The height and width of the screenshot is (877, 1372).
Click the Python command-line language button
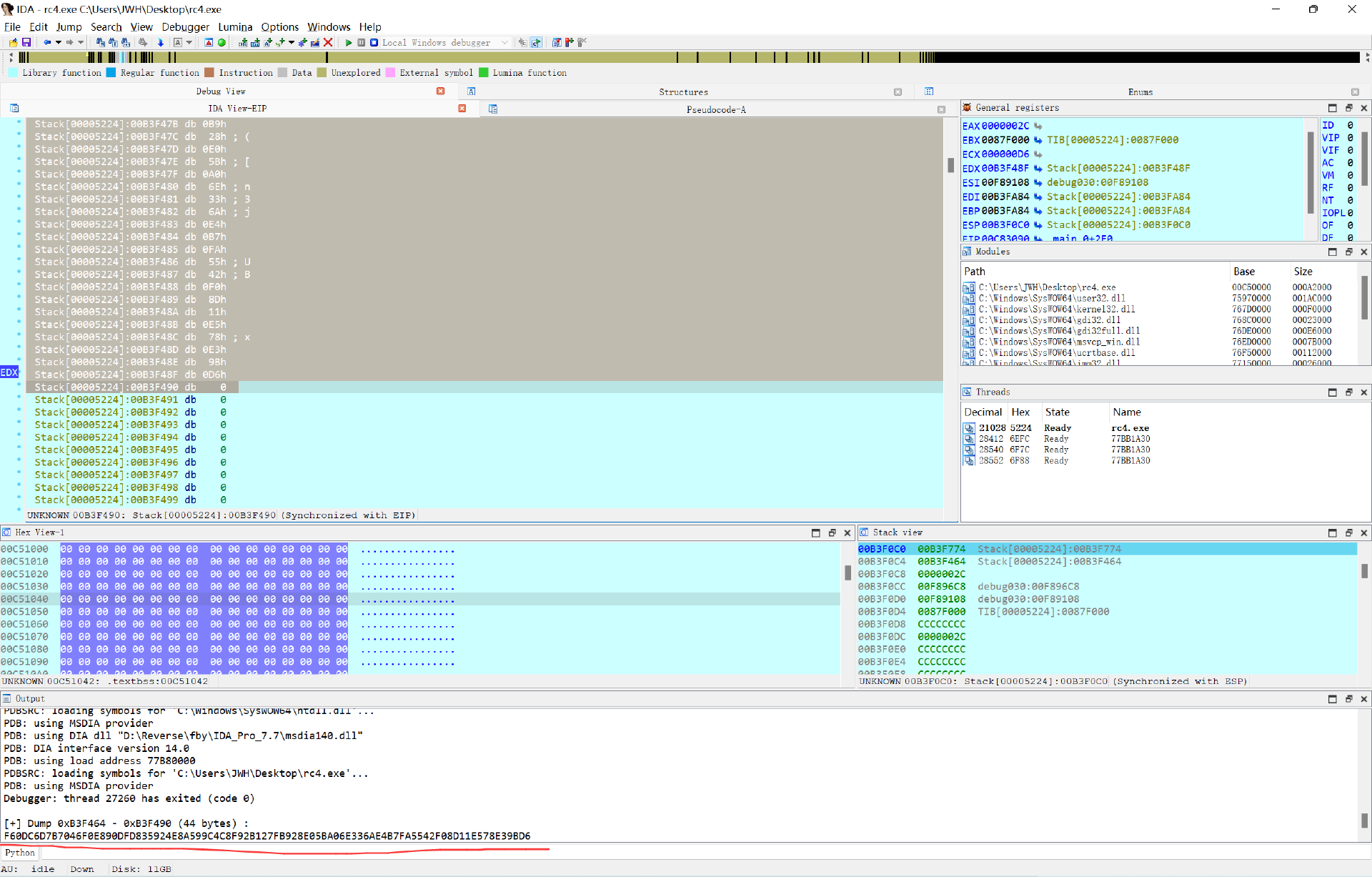[x=19, y=853]
